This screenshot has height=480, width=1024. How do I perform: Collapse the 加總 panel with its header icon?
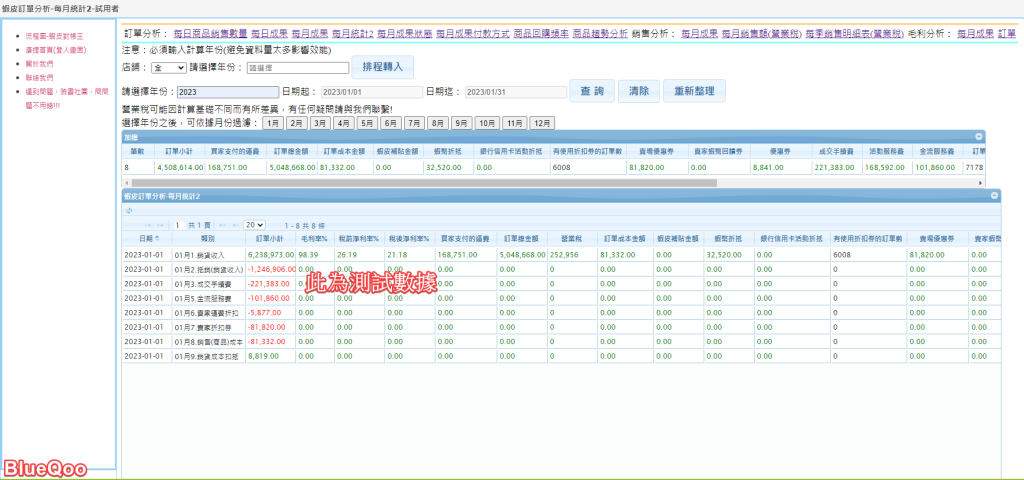pos(979,136)
